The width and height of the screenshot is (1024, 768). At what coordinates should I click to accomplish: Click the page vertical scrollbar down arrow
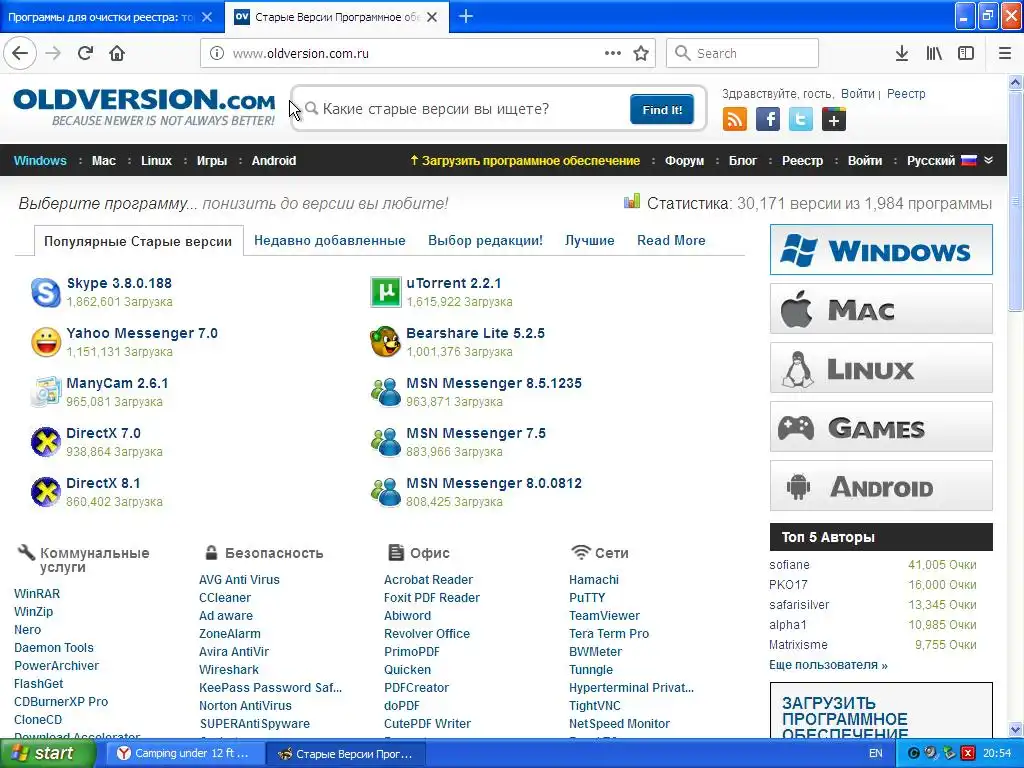1016,729
